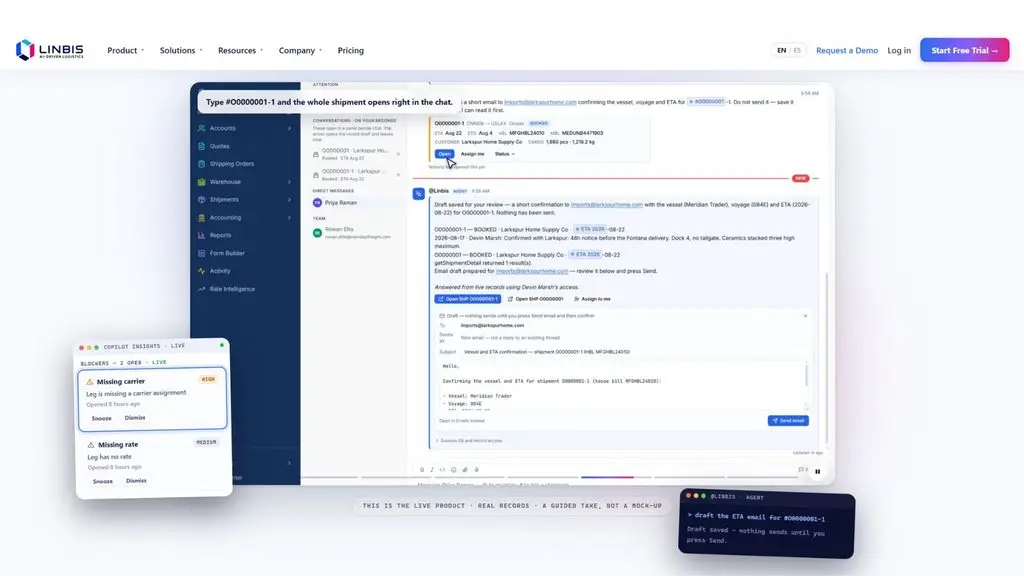Click the warning icon on Missing rate

(91, 445)
